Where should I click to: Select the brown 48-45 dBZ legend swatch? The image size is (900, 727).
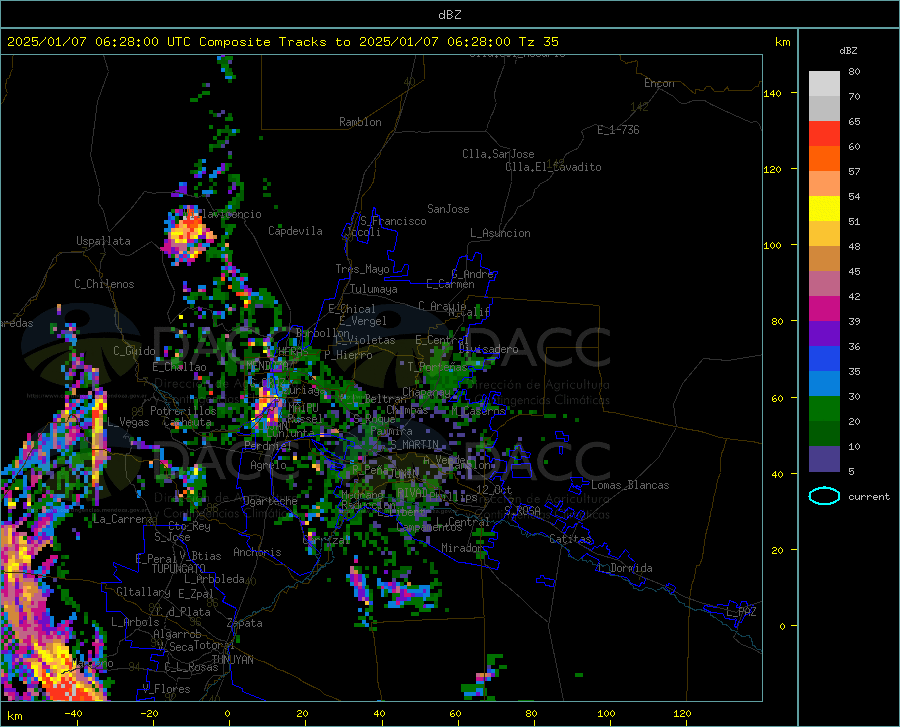[x=824, y=259]
